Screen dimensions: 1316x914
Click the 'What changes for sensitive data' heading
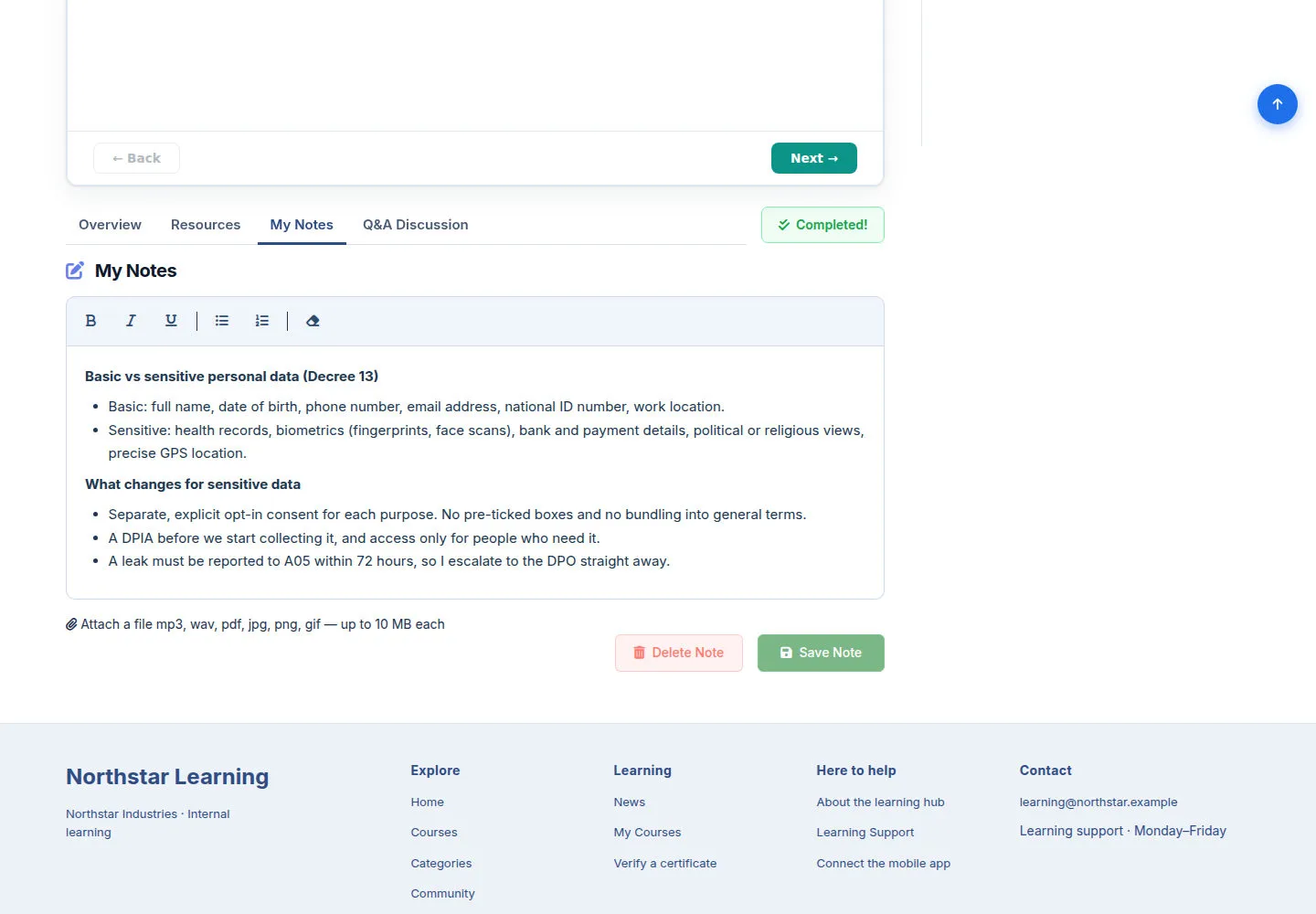[193, 484]
